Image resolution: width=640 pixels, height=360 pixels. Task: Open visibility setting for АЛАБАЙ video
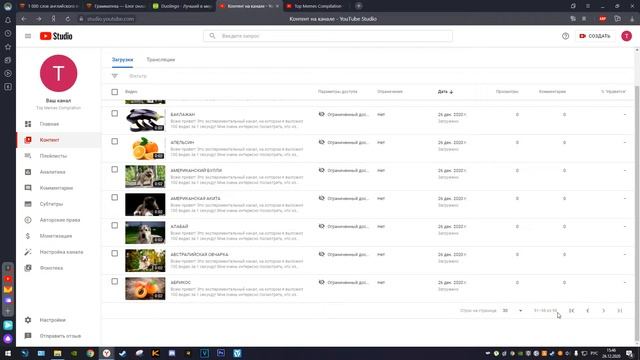[x=343, y=227]
